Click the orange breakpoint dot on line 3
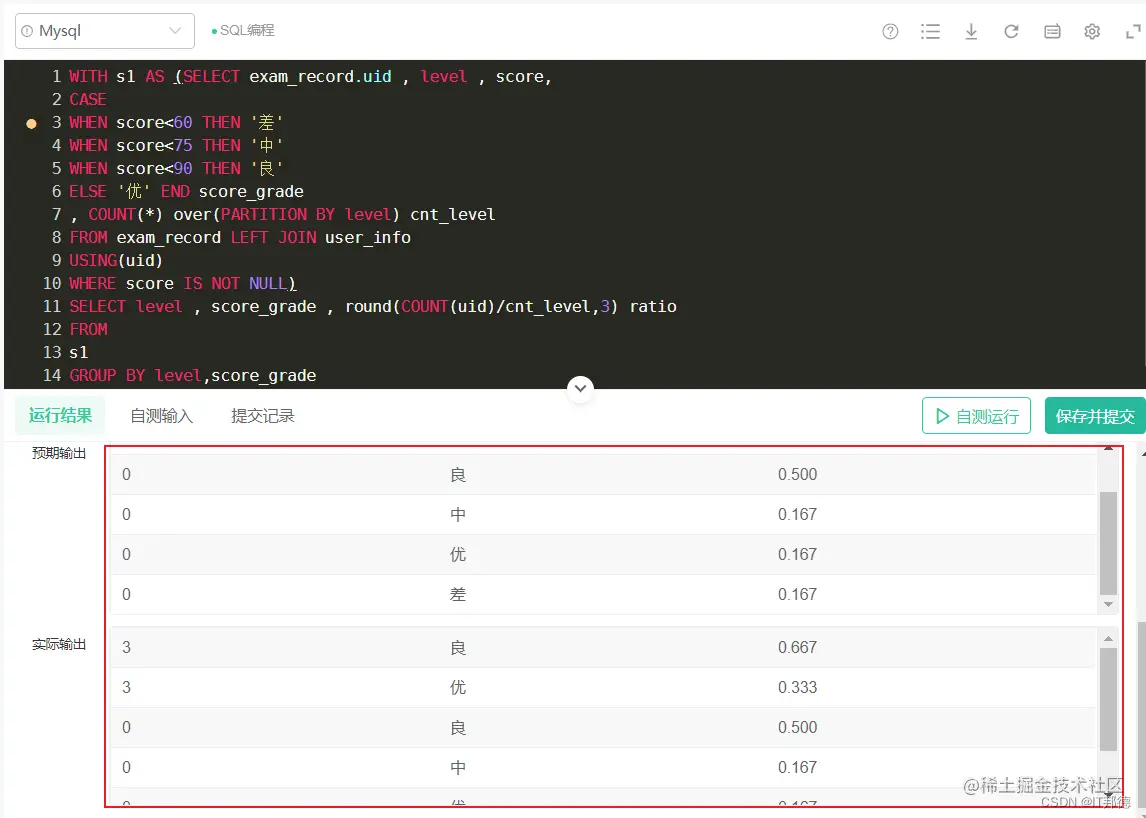1146x818 pixels. pos(31,124)
